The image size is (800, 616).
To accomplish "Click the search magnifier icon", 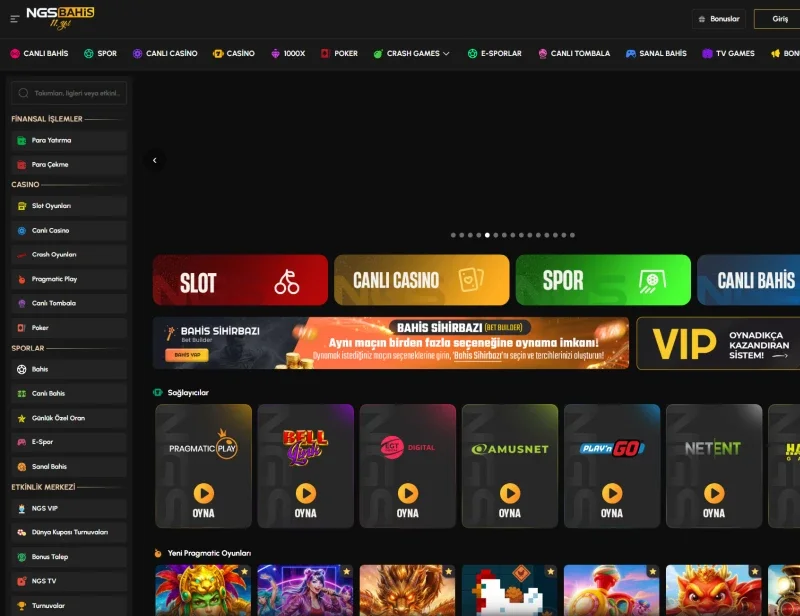I will [23, 93].
